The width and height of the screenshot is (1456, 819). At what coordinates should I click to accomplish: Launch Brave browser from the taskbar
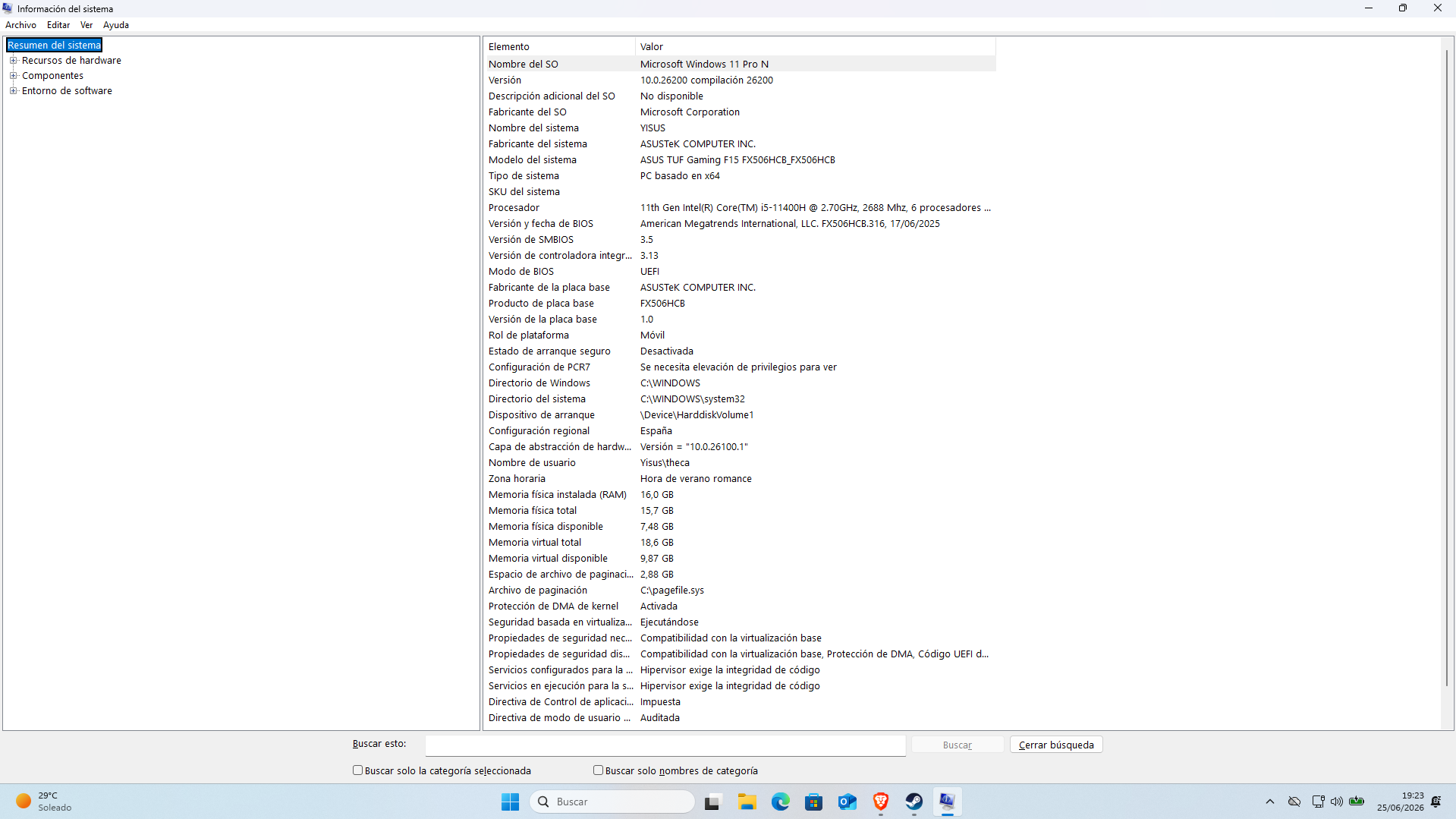881,802
